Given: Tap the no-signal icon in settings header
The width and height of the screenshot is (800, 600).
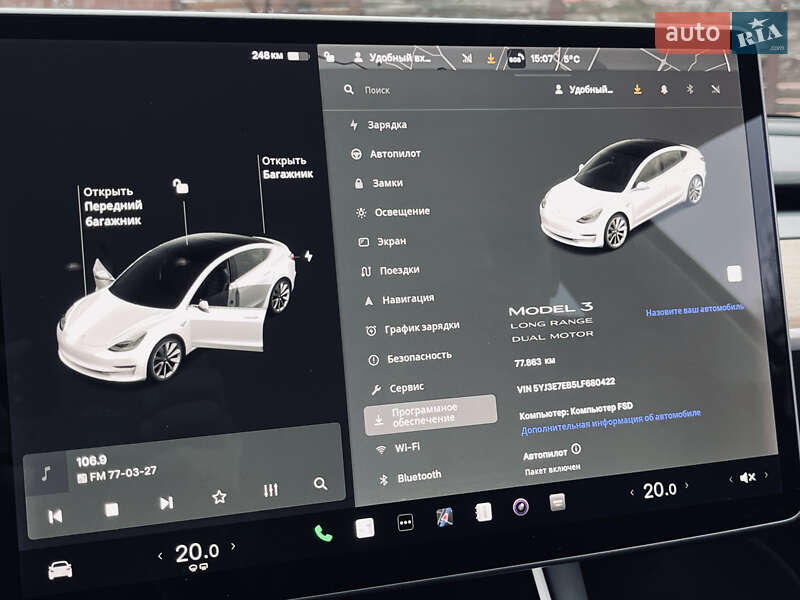Looking at the screenshot, I should point(715,89).
